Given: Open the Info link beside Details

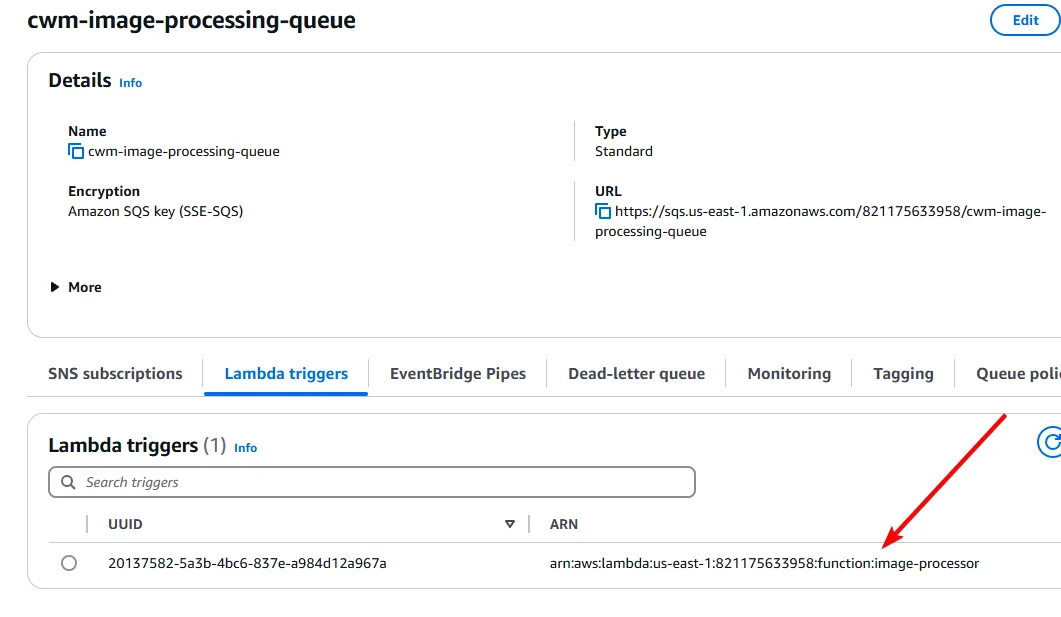Looking at the screenshot, I should tap(130, 84).
